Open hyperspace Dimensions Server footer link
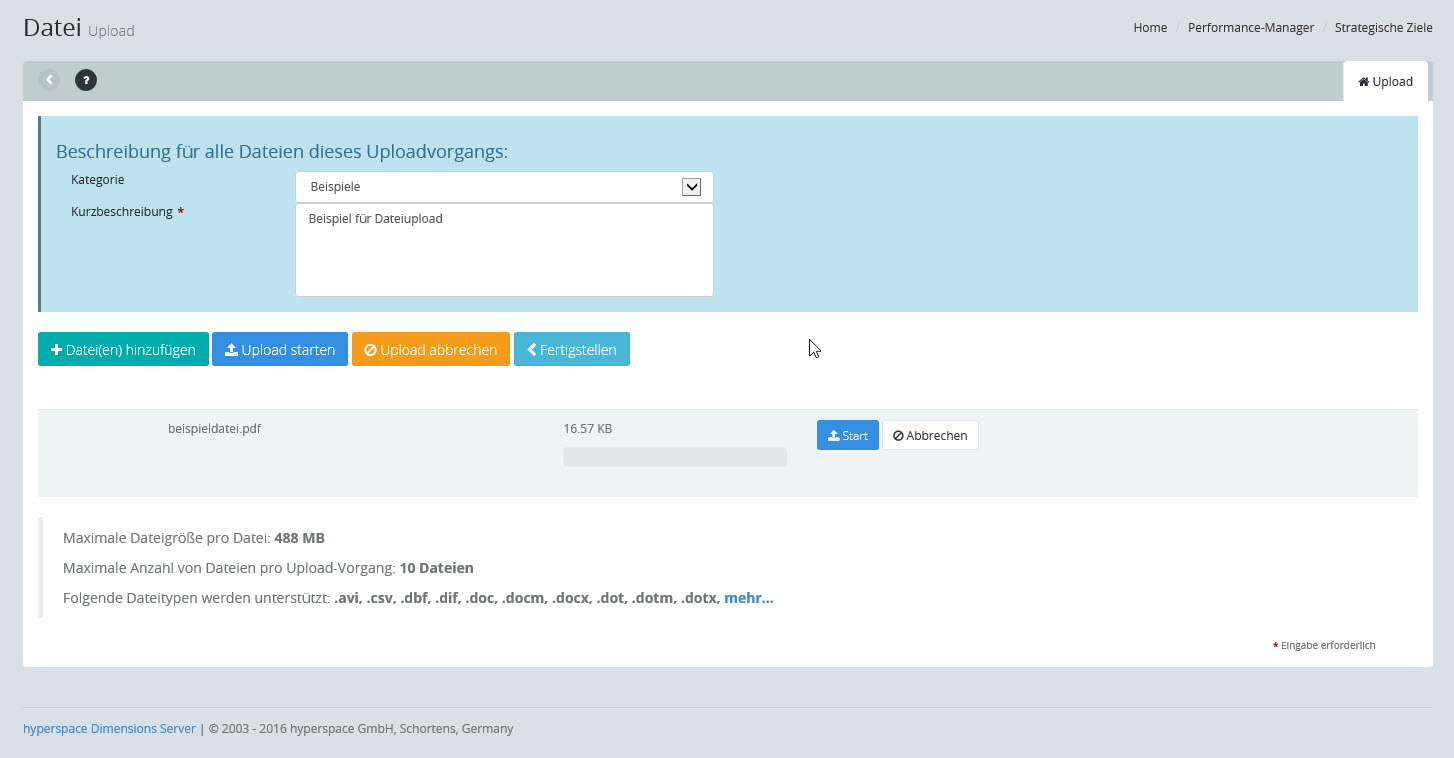1454x758 pixels. (x=109, y=728)
